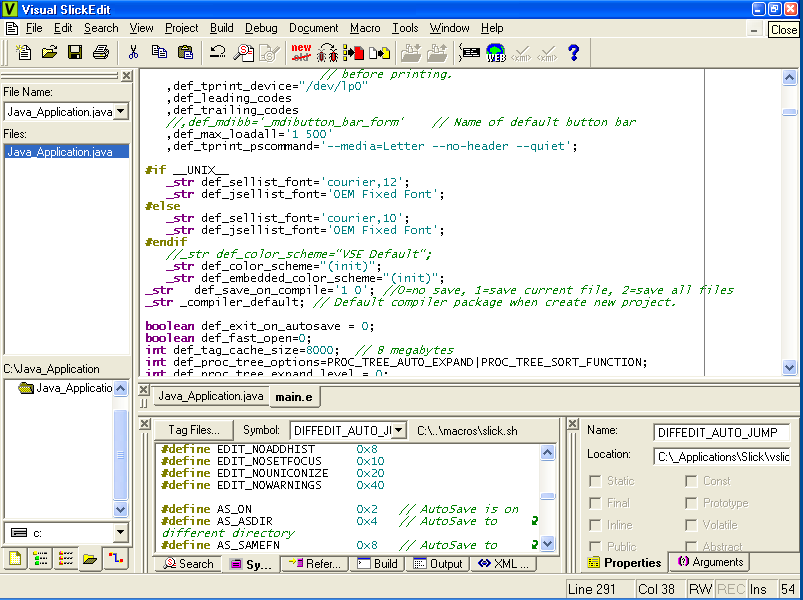Toggle the Abstract checkbox
The height and width of the screenshot is (600, 803).
691,546
